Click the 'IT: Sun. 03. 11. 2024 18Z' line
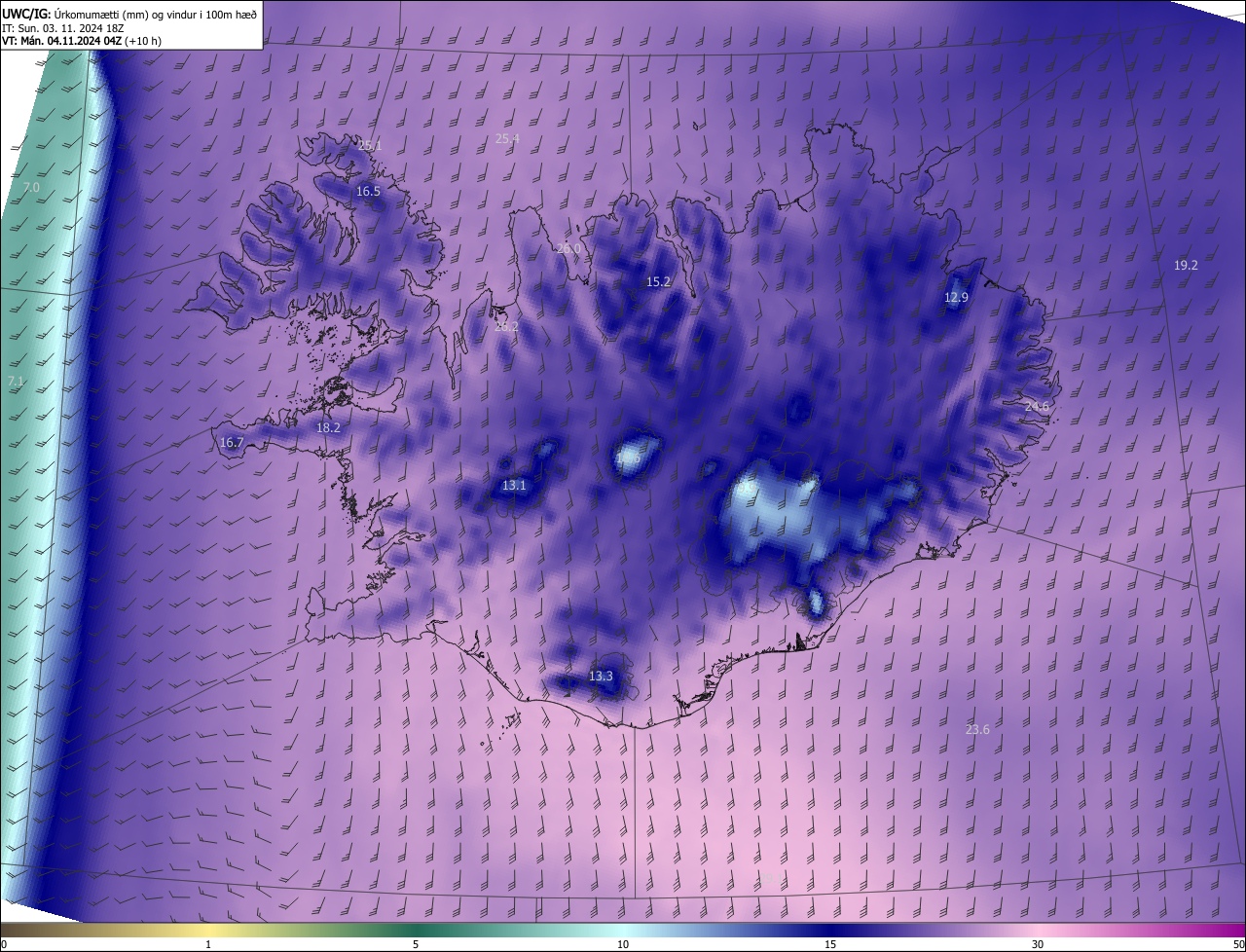Screen dimensions: 1246x952 click(x=63, y=28)
